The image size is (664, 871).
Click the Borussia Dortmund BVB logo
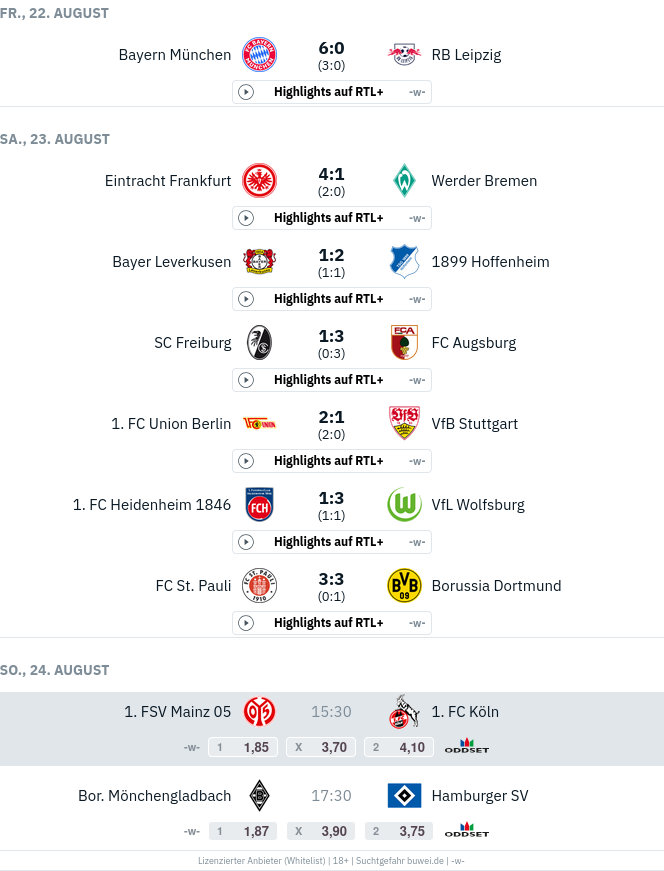click(x=404, y=586)
